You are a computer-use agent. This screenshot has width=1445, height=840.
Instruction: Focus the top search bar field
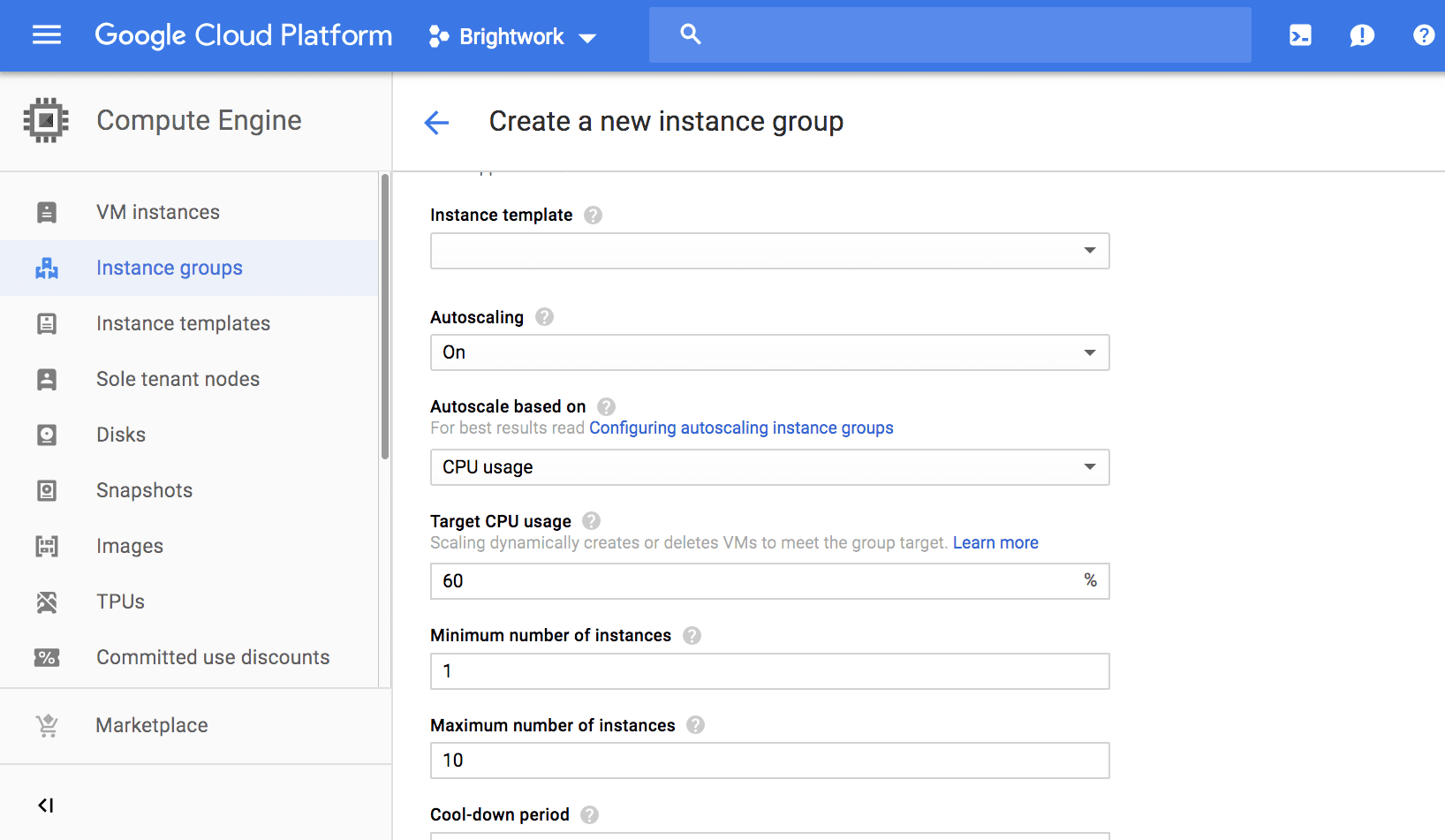point(950,34)
